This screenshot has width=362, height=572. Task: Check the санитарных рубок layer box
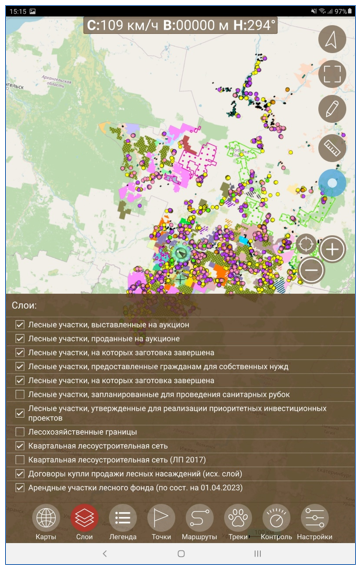(20, 394)
